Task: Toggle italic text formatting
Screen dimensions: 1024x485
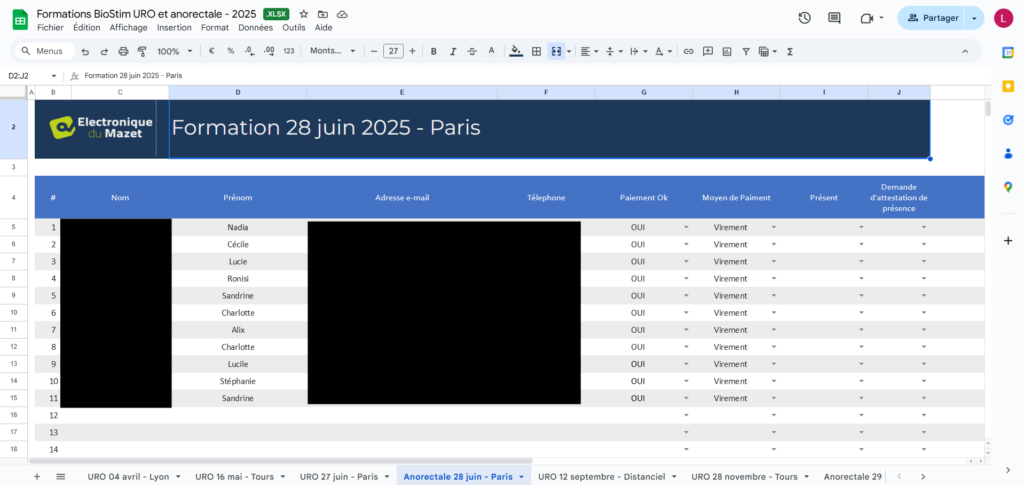Action: coord(453,51)
